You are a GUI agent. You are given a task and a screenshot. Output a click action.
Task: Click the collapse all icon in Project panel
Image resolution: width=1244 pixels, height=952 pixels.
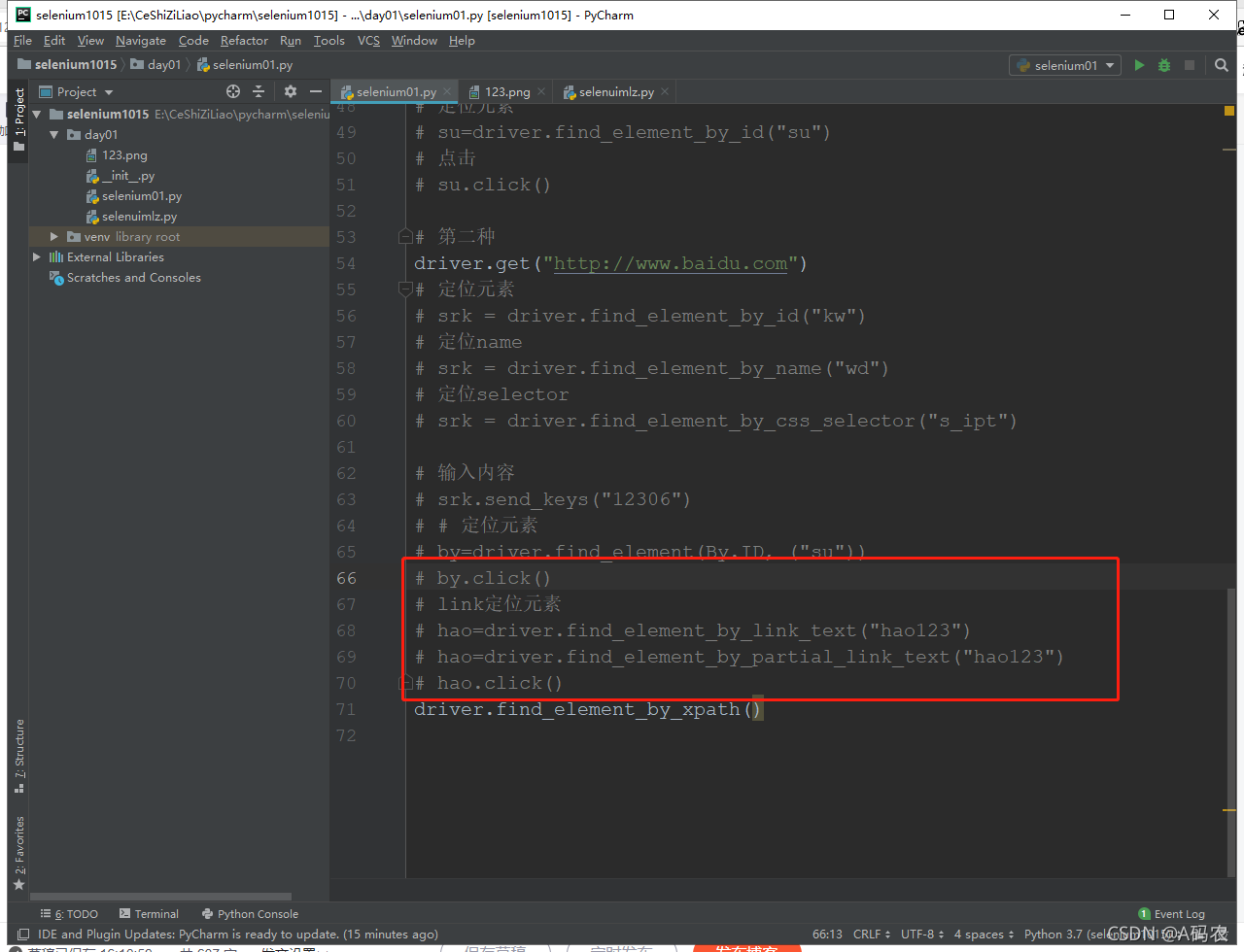[259, 91]
